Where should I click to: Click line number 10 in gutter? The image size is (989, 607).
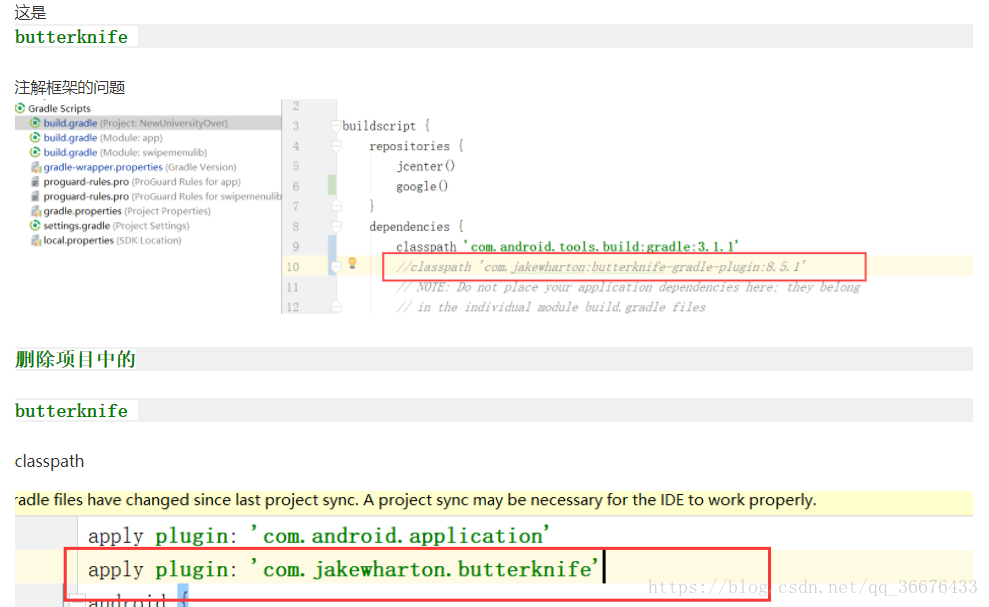[x=293, y=267]
